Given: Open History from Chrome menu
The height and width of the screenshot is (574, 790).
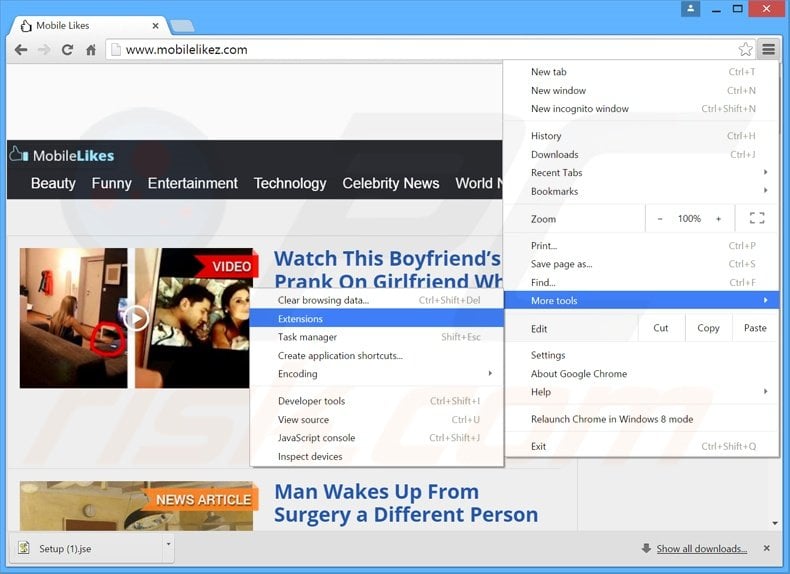Looking at the screenshot, I should tap(641, 136).
